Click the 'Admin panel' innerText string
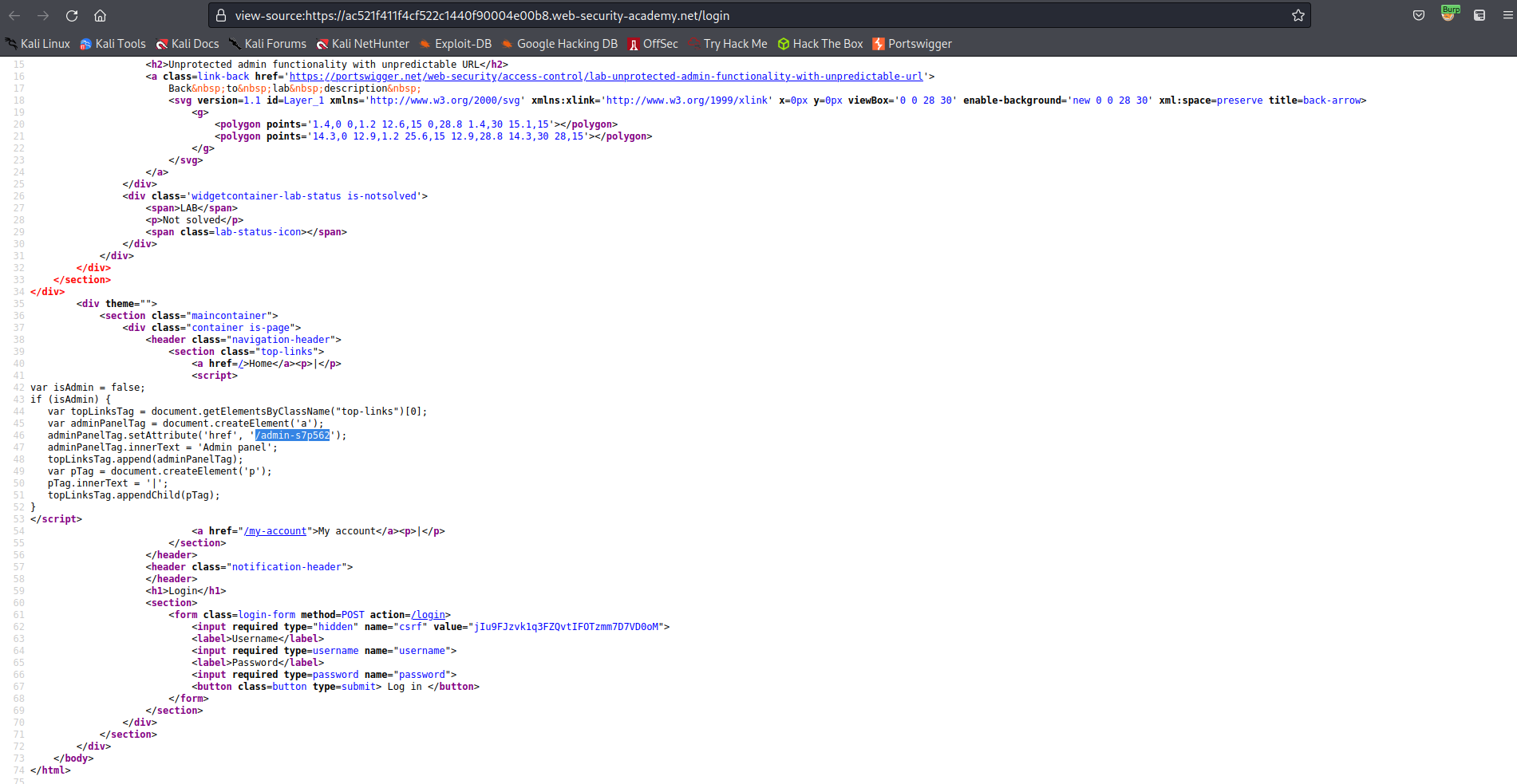Screen dimensions: 1517x784 (x=235, y=447)
